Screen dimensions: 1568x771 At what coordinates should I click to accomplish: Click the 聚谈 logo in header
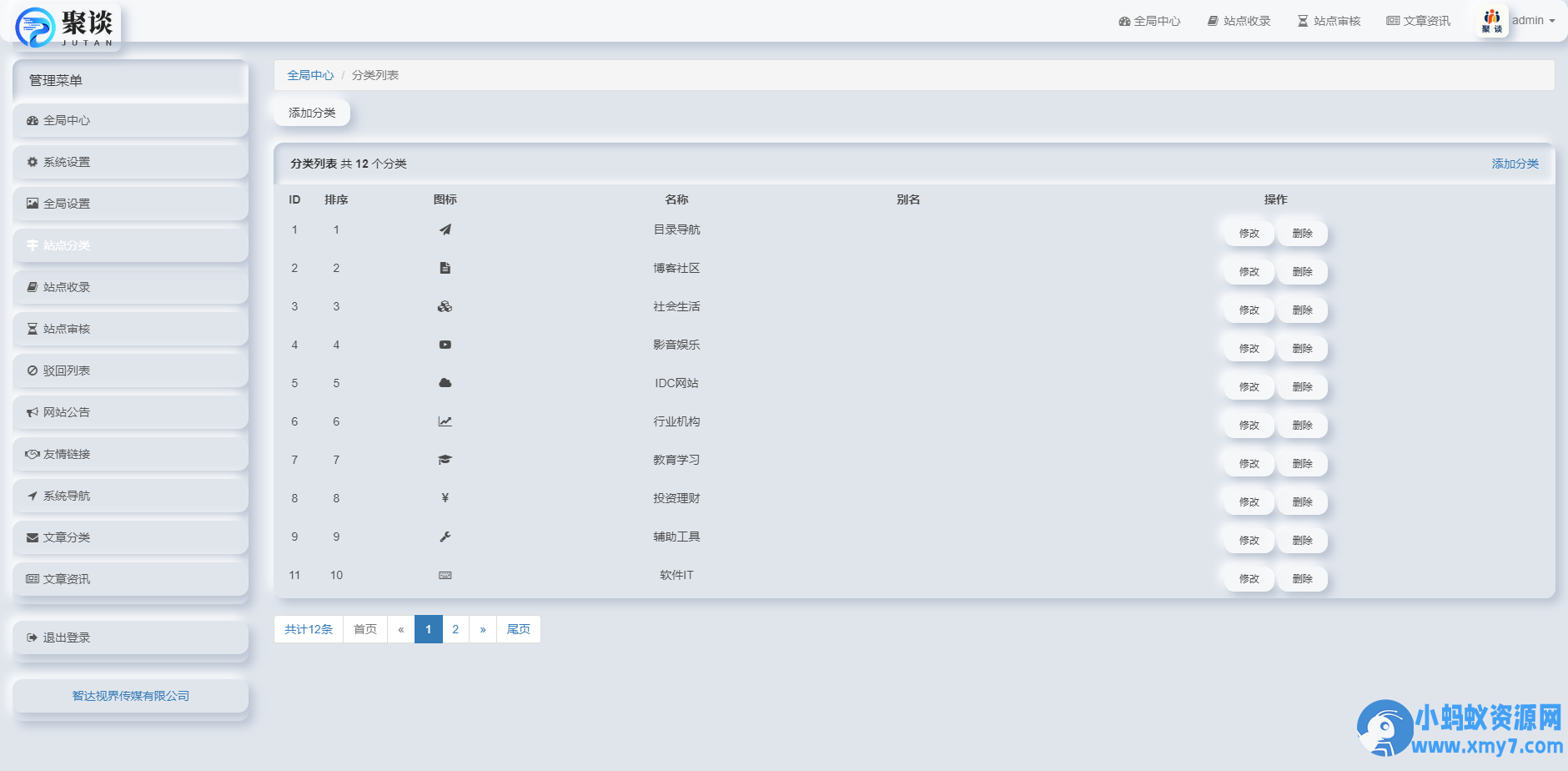[x=67, y=26]
